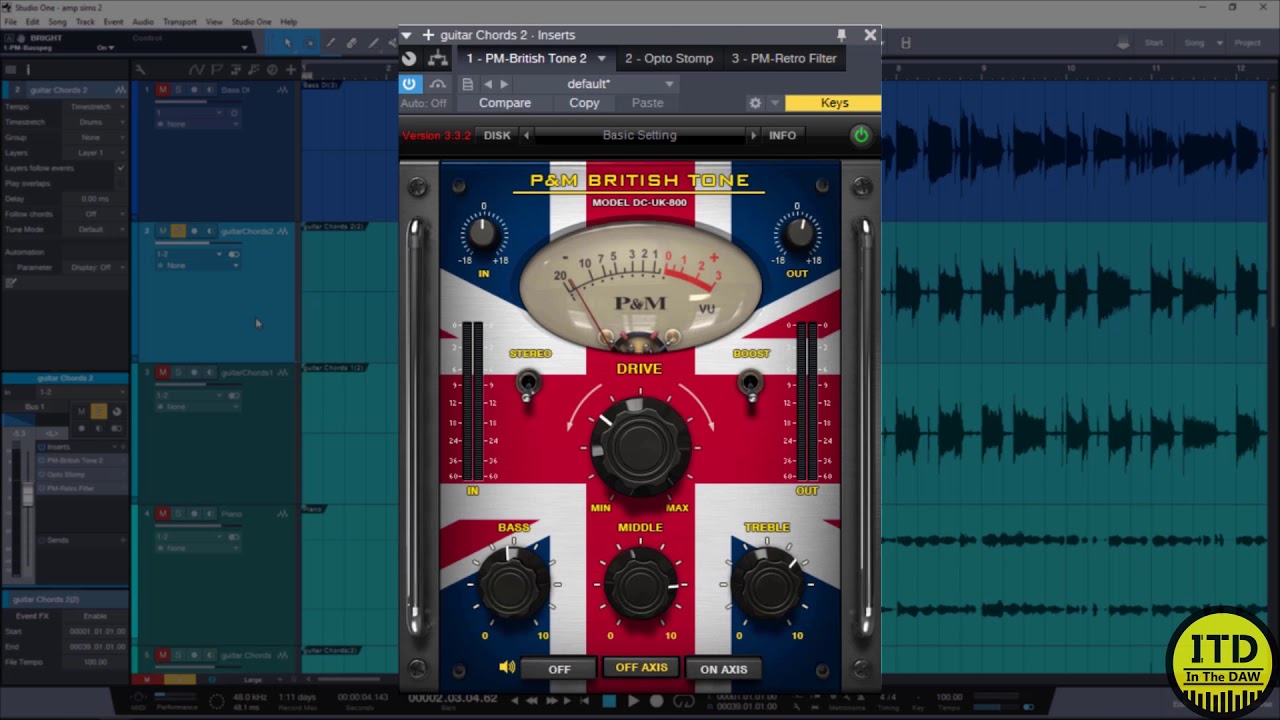Click the OUT gain knob
Viewport: 1280px width, 720px height.
tap(797, 233)
